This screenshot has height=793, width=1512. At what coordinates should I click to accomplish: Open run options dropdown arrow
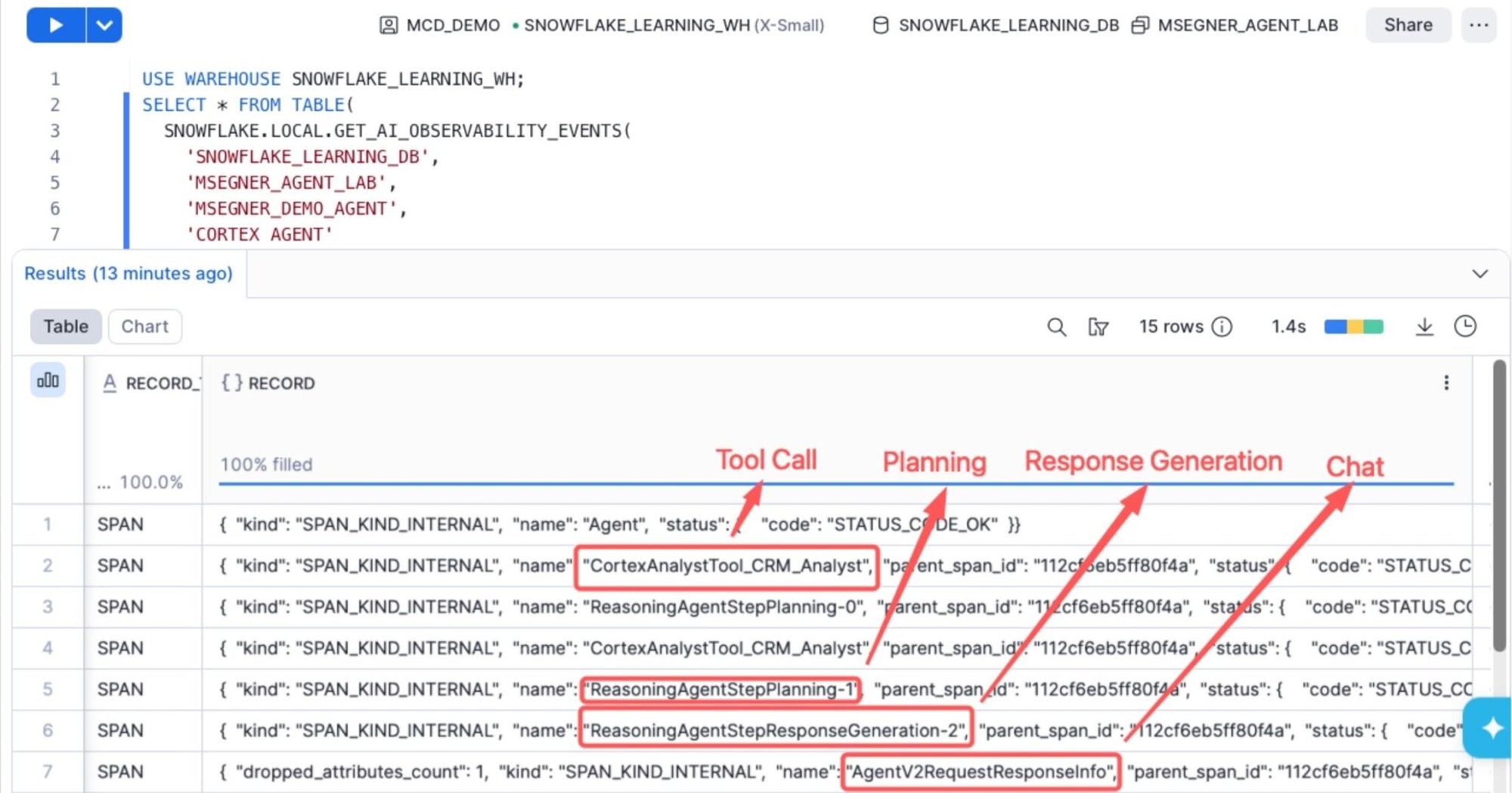coord(104,25)
